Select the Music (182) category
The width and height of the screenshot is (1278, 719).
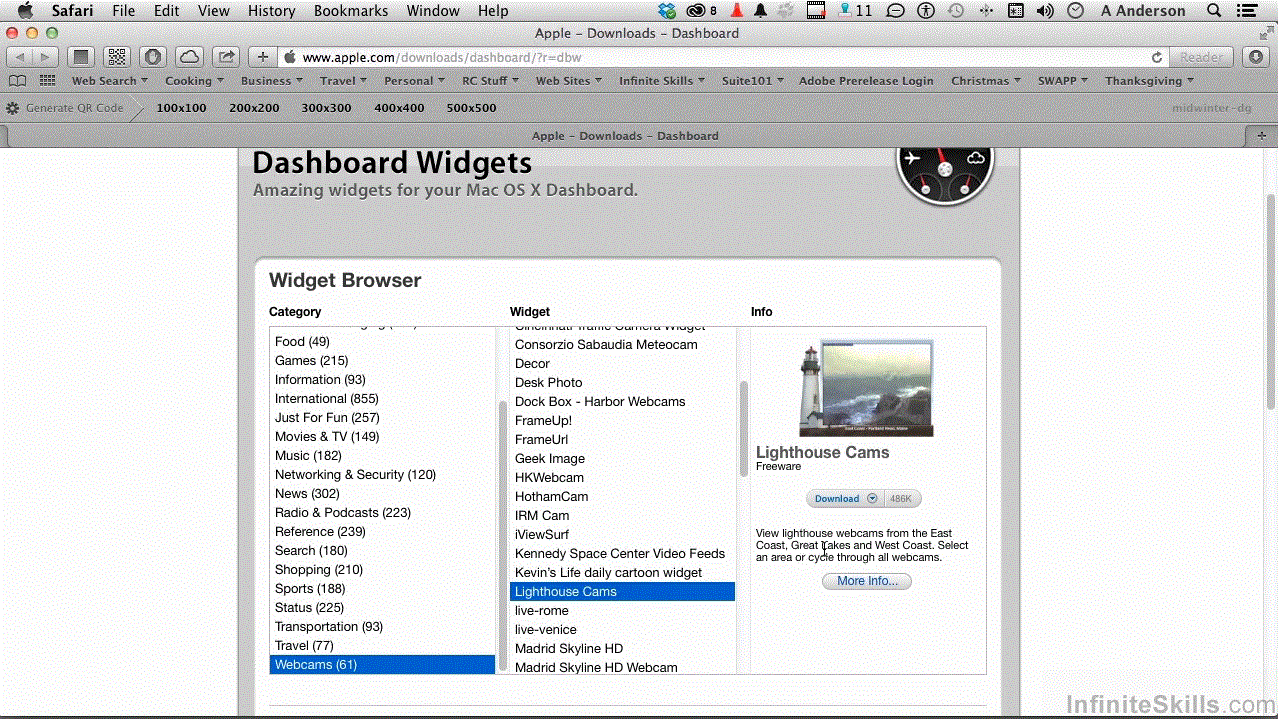(x=382, y=455)
